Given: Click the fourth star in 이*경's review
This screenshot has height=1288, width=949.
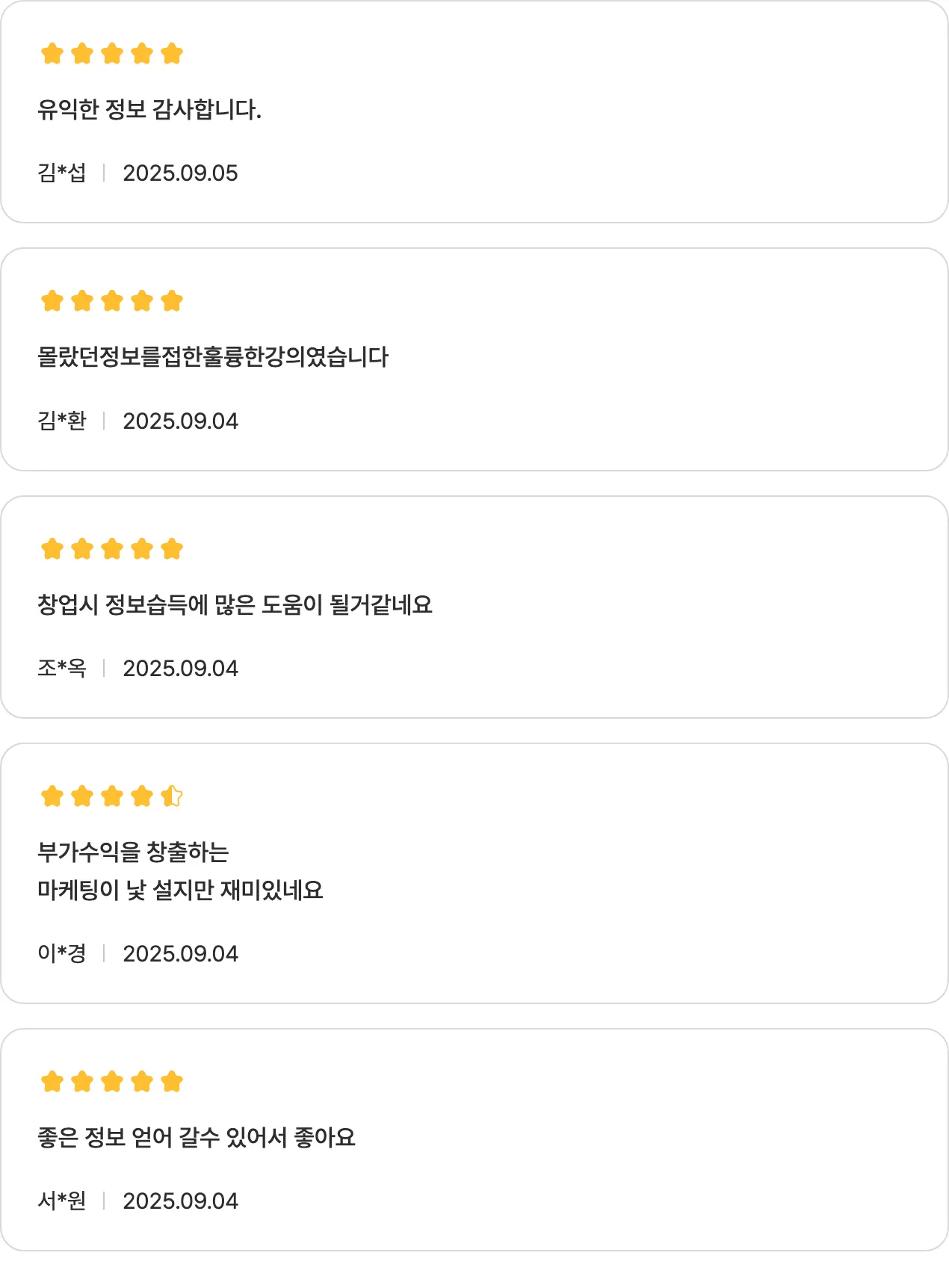Looking at the screenshot, I should pos(142,796).
